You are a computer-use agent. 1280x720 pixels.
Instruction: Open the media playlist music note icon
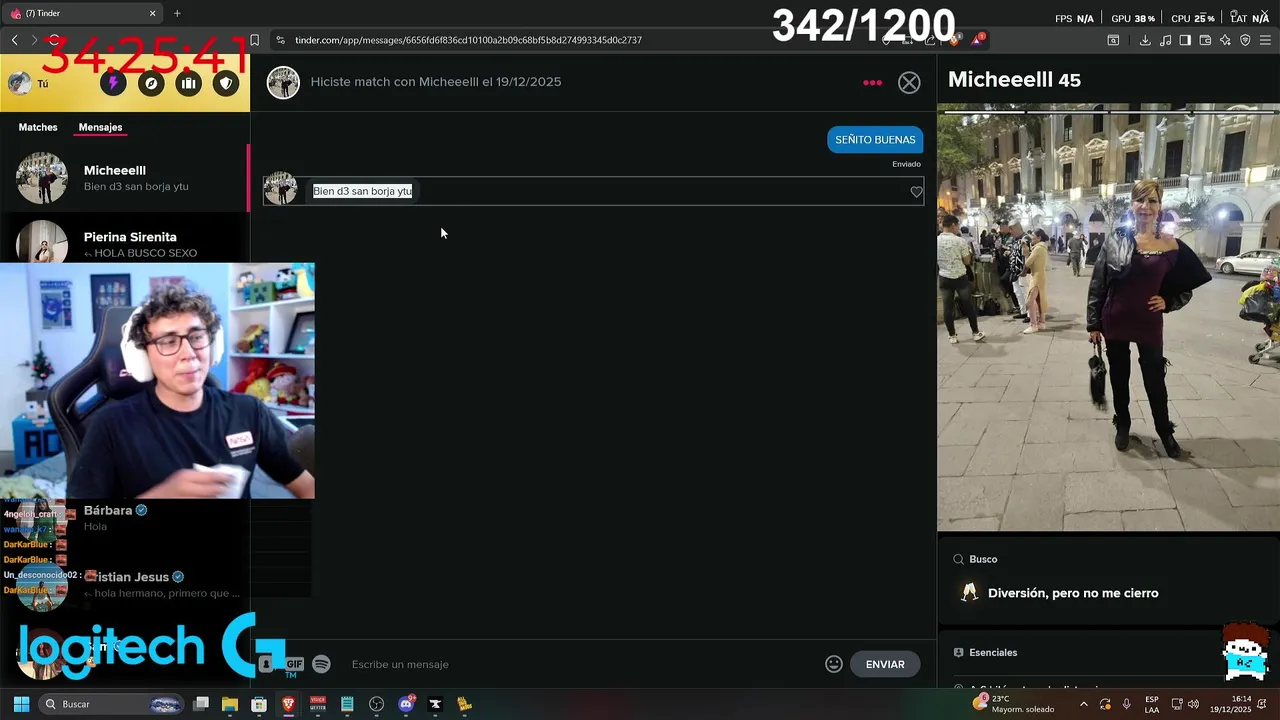pyautogui.click(x=1165, y=40)
